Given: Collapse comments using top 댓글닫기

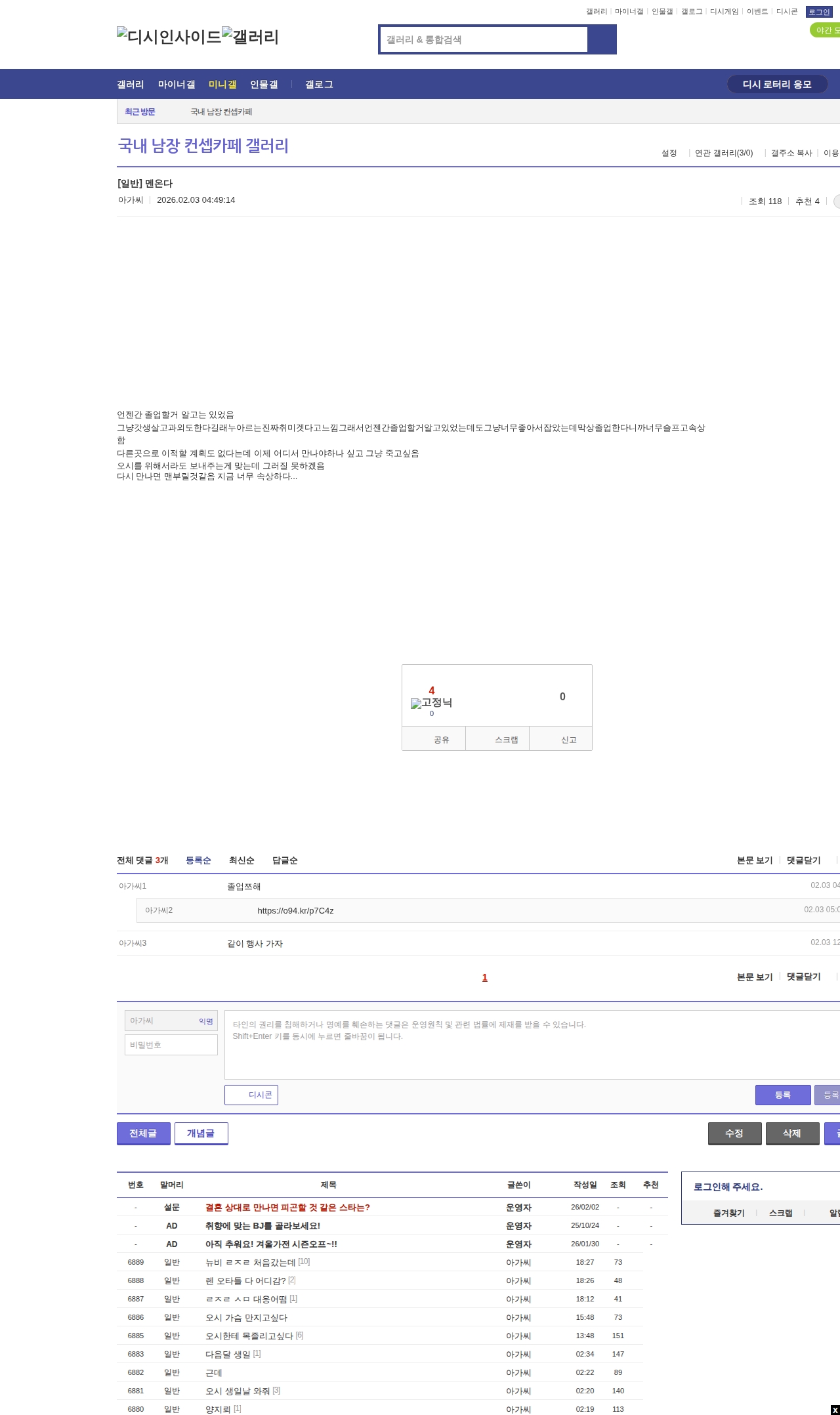Looking at the screenshot, I should 803,860.
